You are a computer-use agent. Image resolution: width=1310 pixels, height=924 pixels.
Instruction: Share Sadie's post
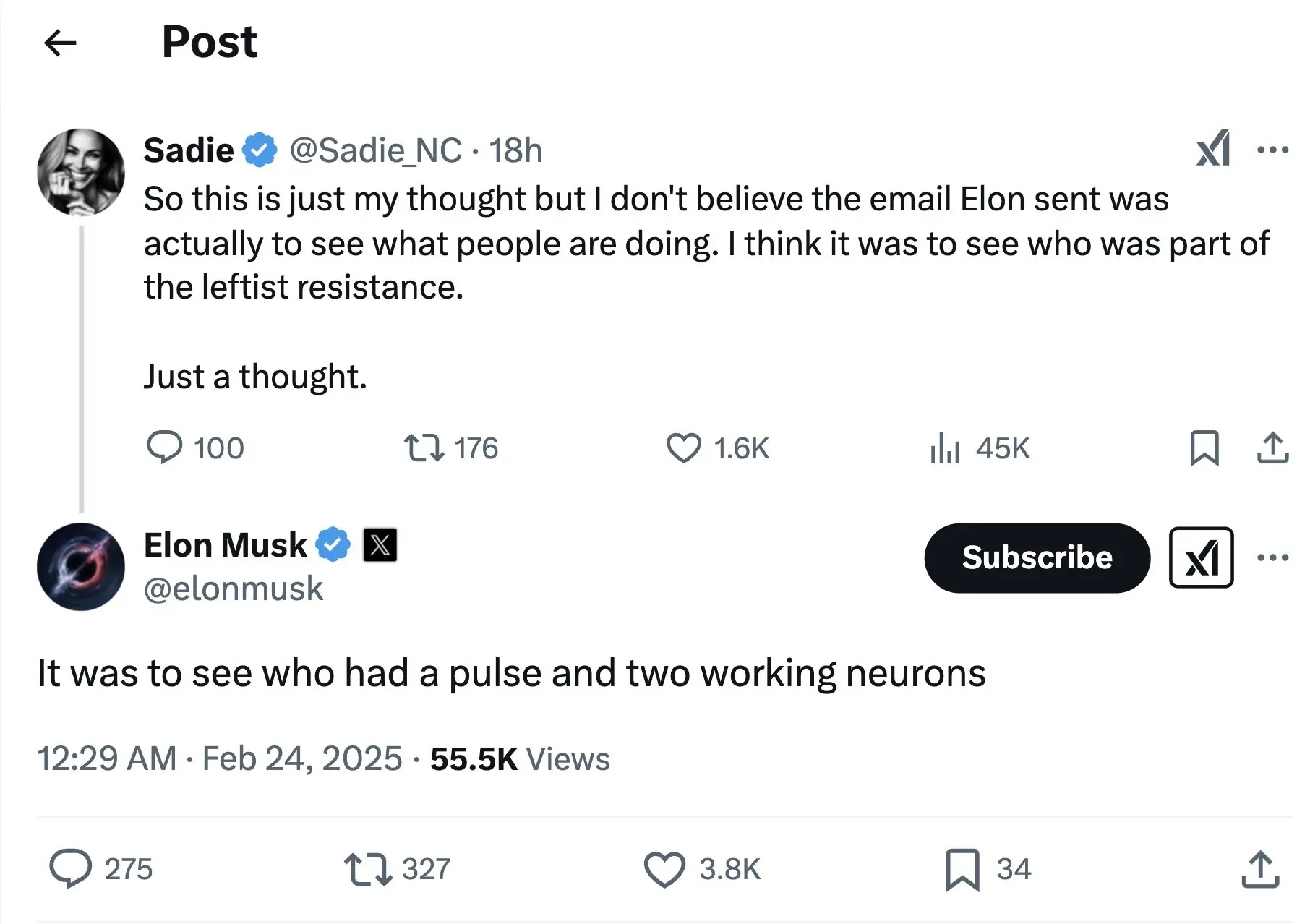[1272, 448]
